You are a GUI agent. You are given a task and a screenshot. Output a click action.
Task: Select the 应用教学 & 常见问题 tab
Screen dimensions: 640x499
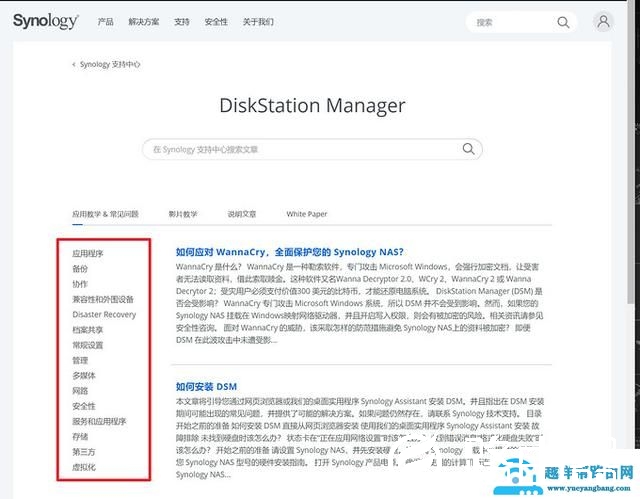pos(105,214)
